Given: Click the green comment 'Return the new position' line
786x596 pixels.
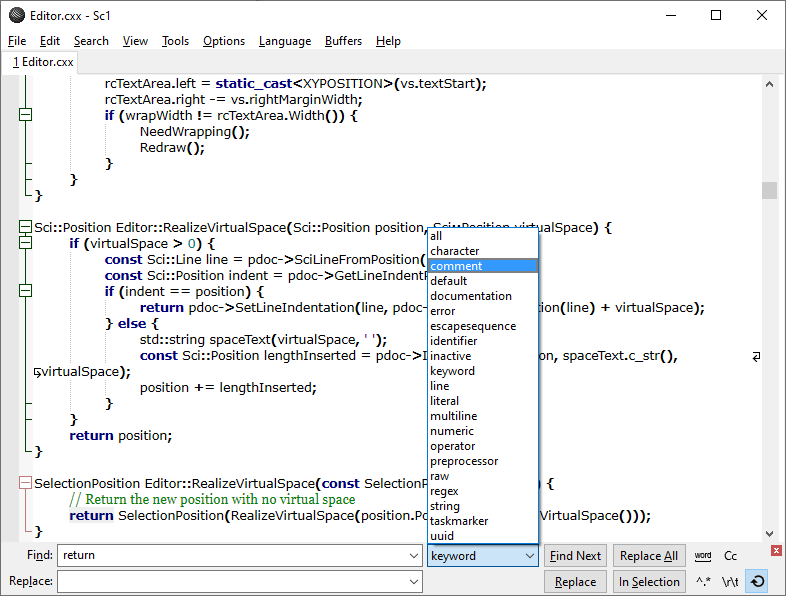Looking at the screenshot, I should tap(212, 499).
